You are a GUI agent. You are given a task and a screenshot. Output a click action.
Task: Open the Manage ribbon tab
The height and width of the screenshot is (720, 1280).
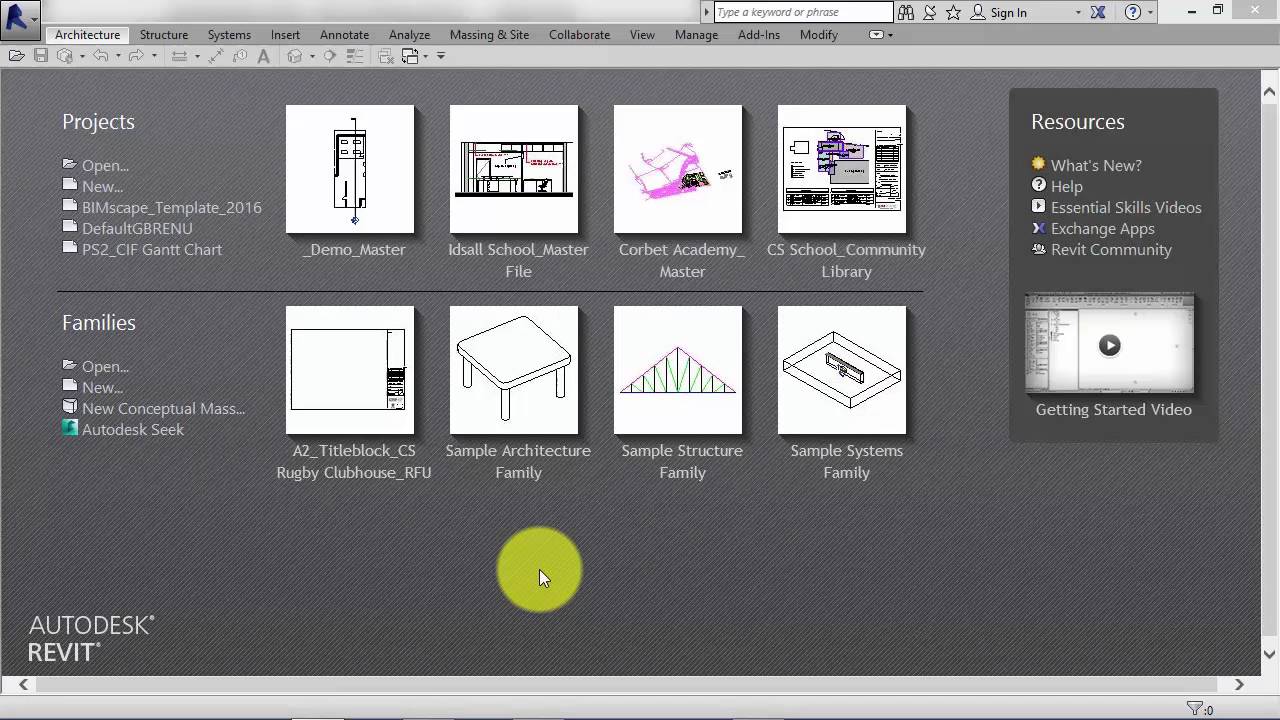[x=696, y=35]
